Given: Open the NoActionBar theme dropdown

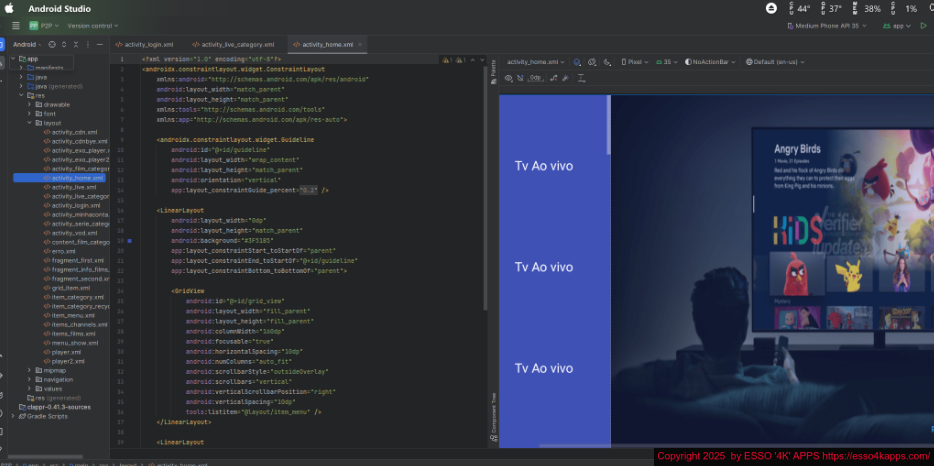Looking at the screenshot, I should [x=710, y=62].
